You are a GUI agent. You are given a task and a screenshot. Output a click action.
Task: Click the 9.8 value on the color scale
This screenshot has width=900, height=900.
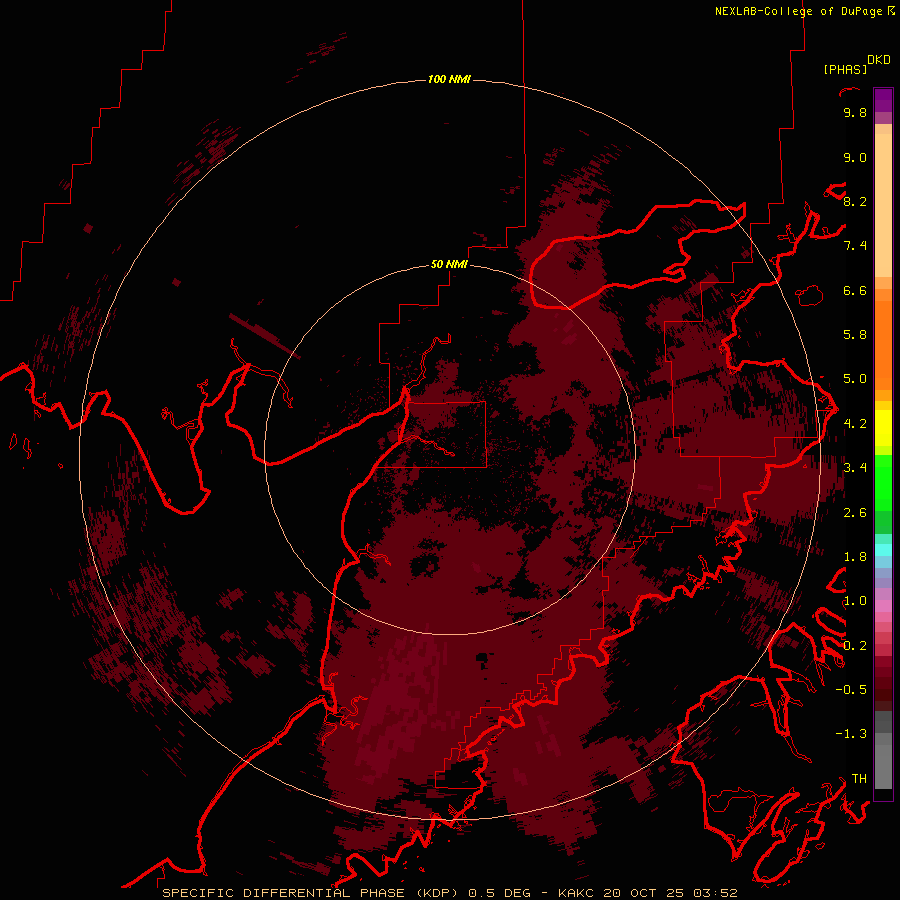(855, 112)
